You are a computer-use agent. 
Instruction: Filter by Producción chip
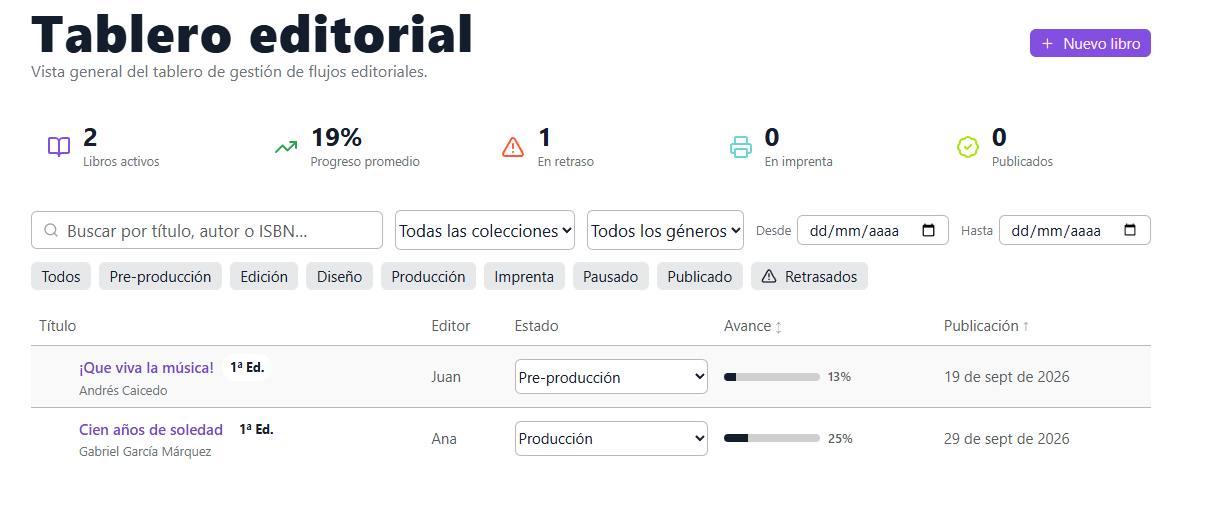point(428,277)
